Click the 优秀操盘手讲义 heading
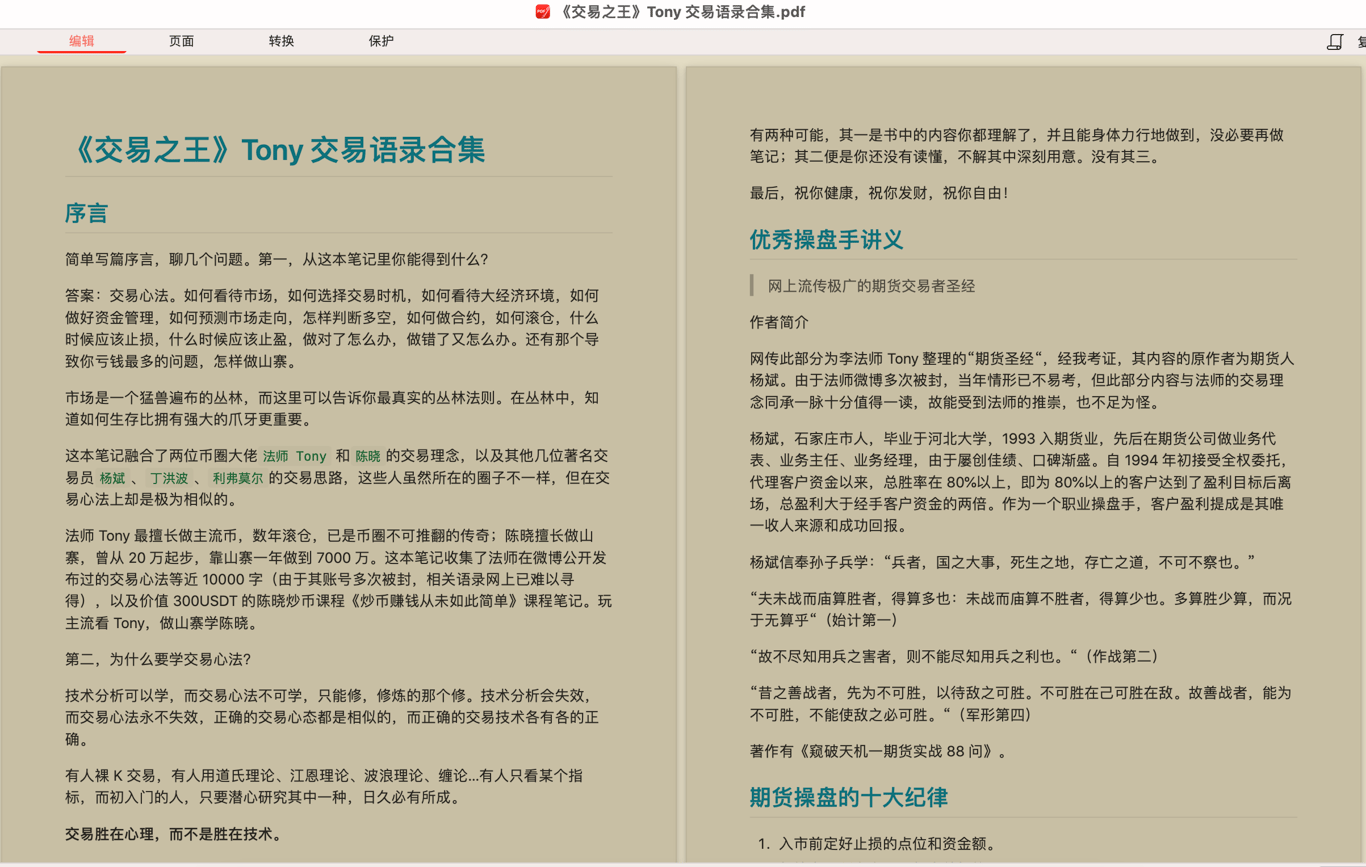The height and width of the screenshot is (867, 1366). [827, 240]
